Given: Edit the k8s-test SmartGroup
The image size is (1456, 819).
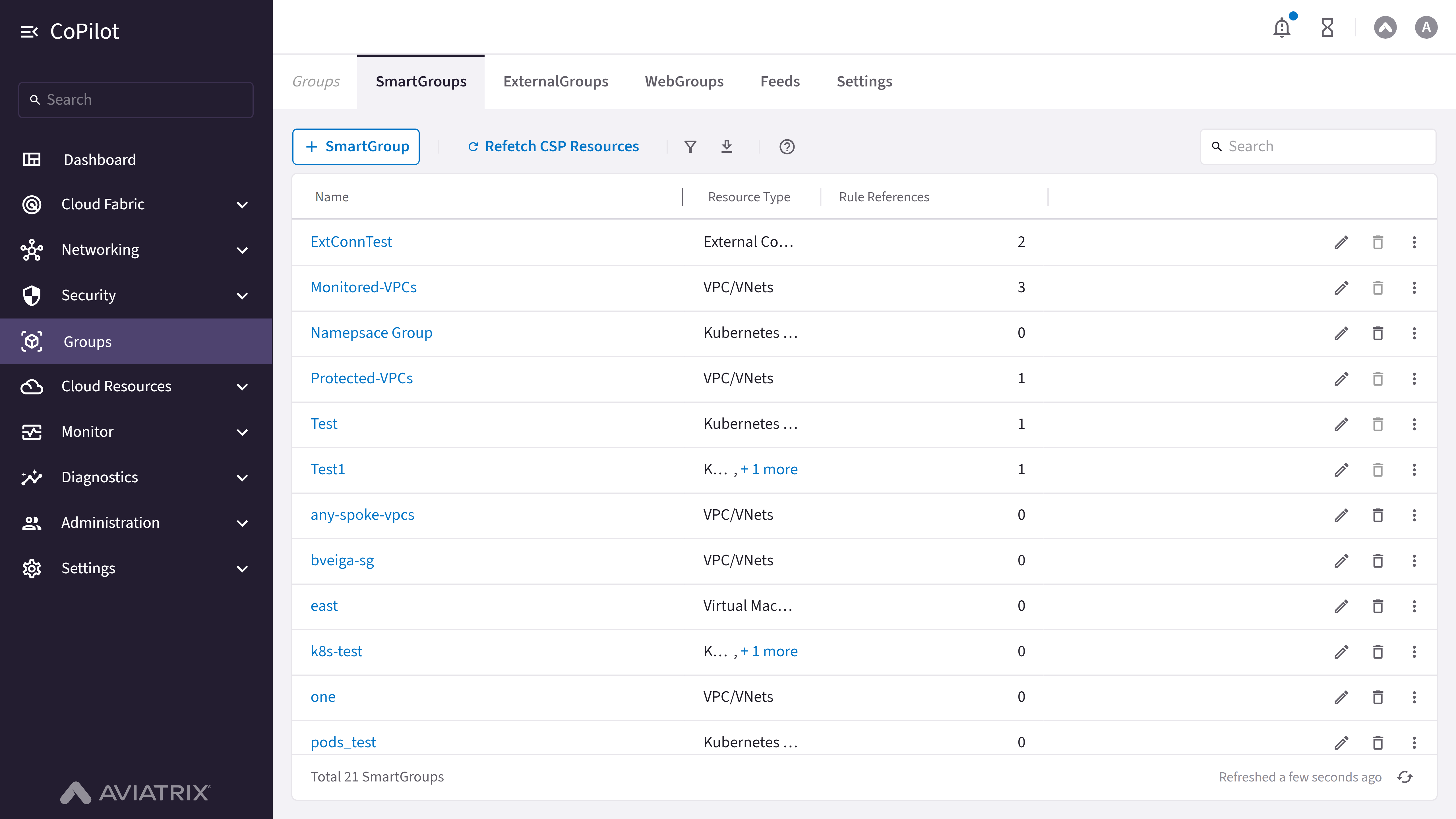Looking at the screenshot, I should pos(1341,652).
